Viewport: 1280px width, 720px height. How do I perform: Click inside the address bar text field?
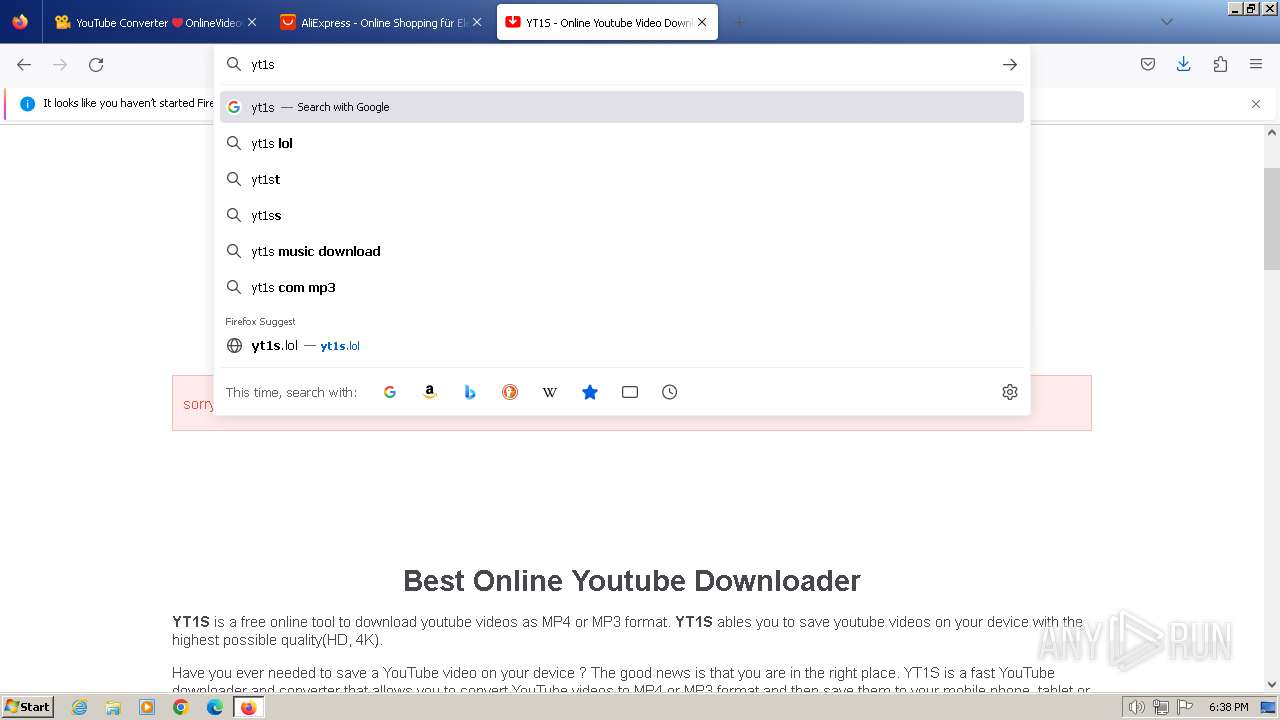click(620, 64)
